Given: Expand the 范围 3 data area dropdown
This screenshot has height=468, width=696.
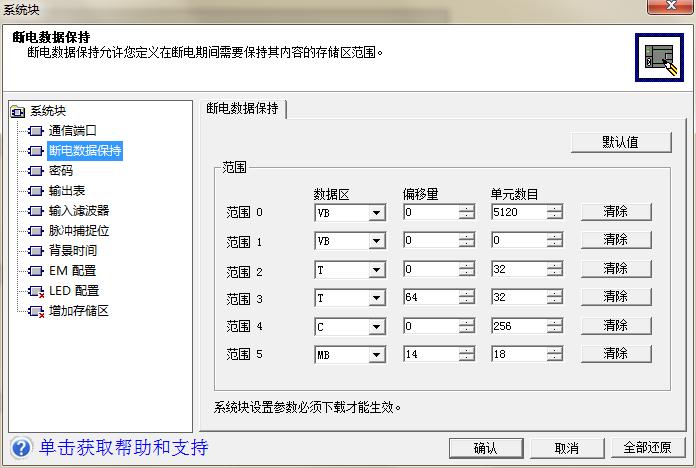Looking at the screenshot, I should pos(376,298).
